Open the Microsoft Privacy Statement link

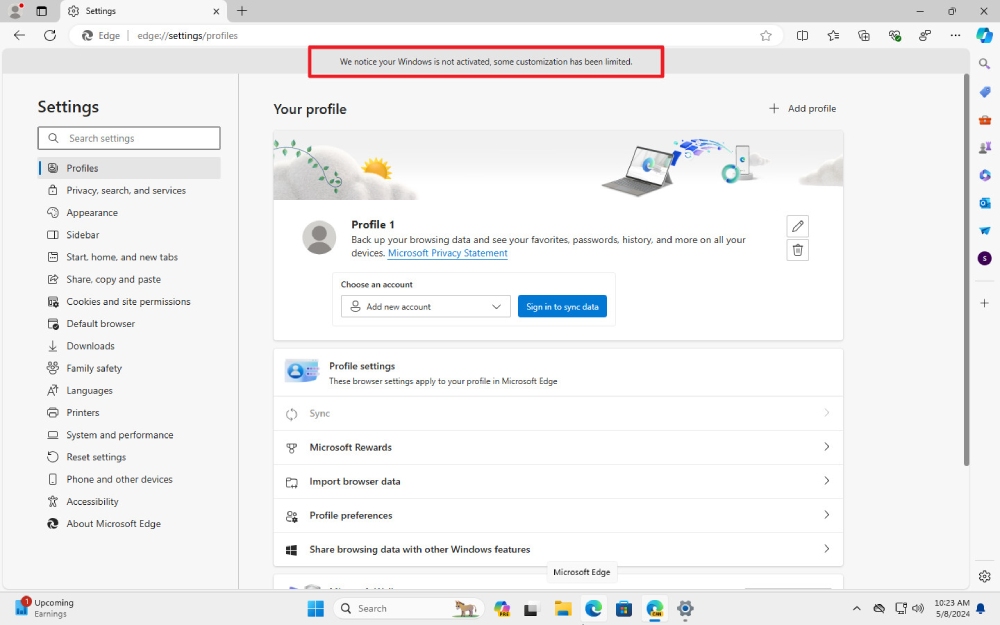(x=447, y=254)
